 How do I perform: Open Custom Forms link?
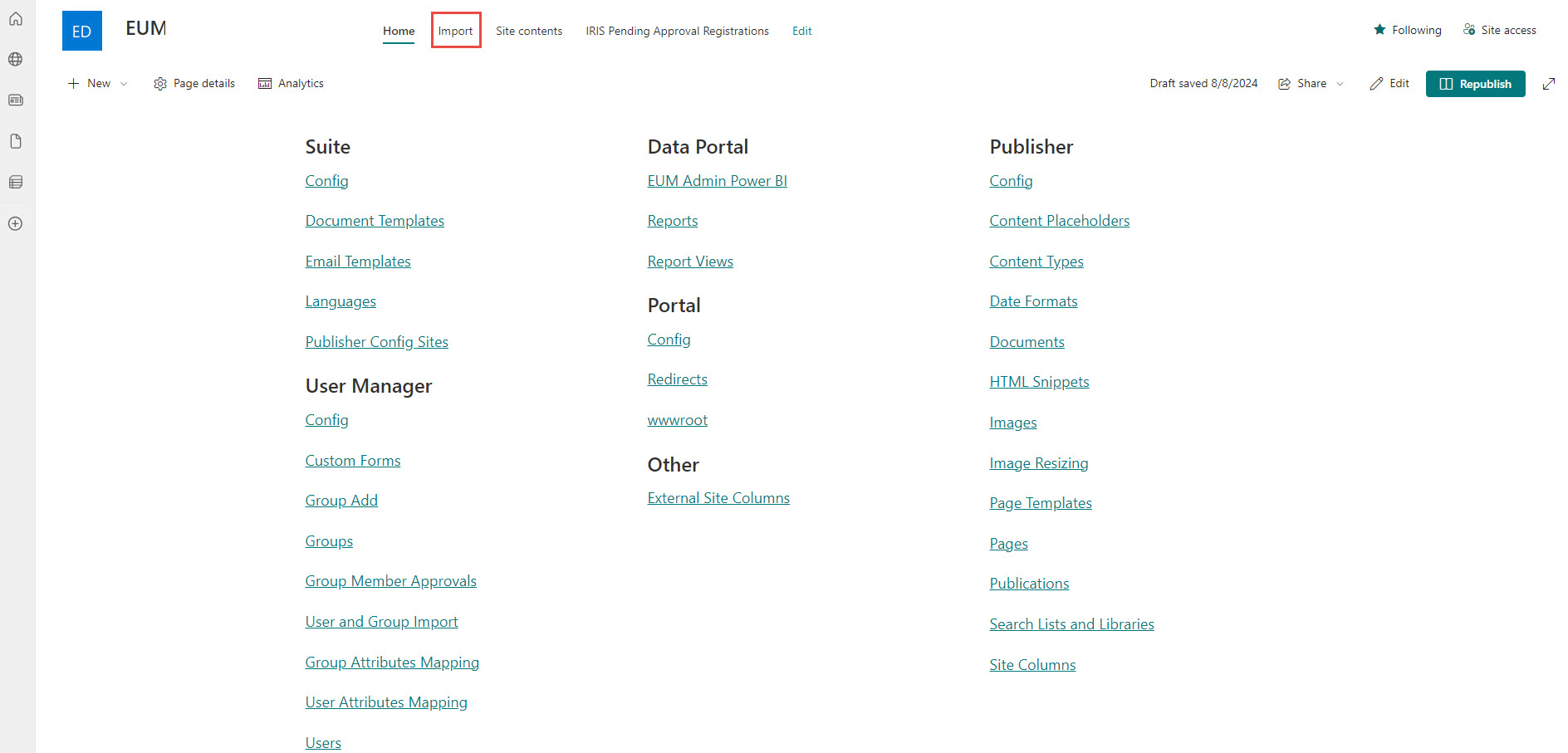(353, 461)
